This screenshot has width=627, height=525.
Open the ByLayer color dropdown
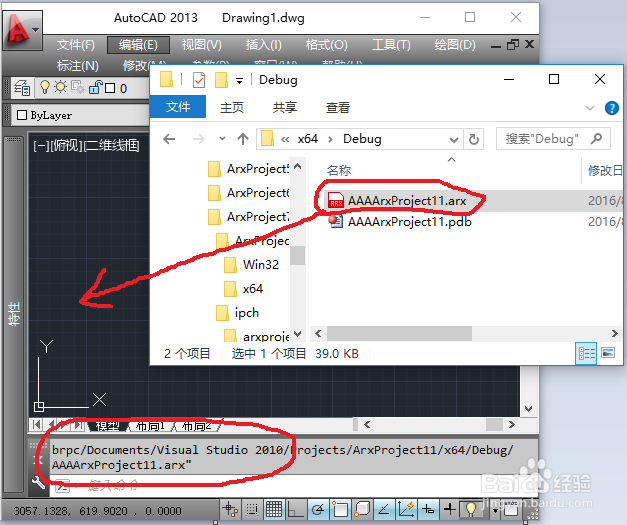(80, 115)
